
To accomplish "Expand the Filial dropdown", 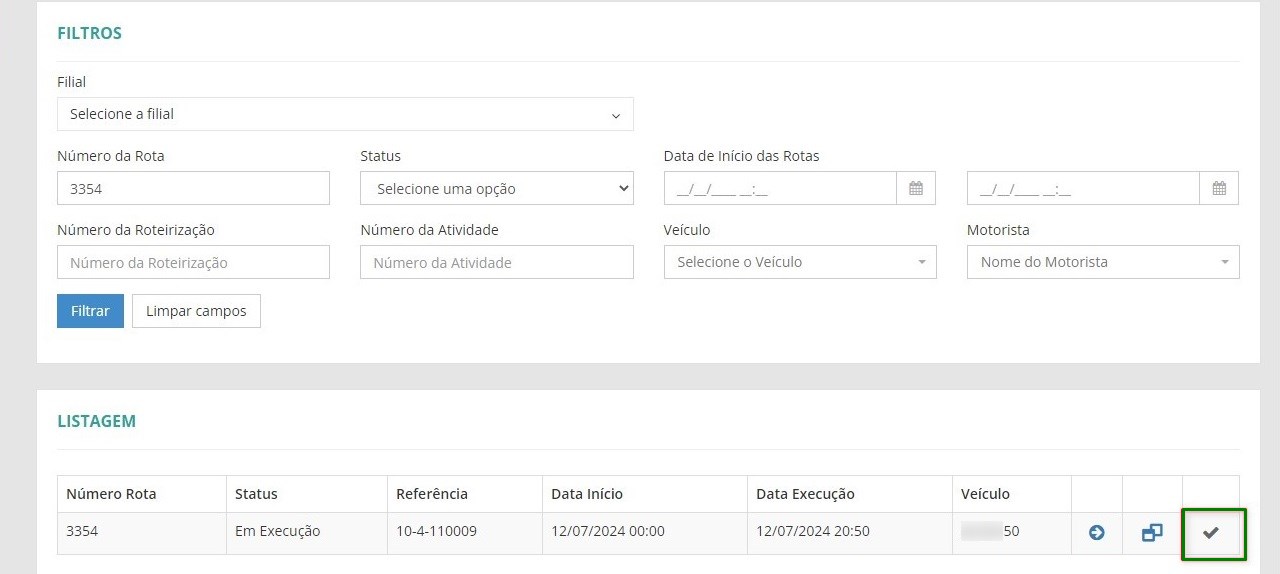I will coord(345,114).
